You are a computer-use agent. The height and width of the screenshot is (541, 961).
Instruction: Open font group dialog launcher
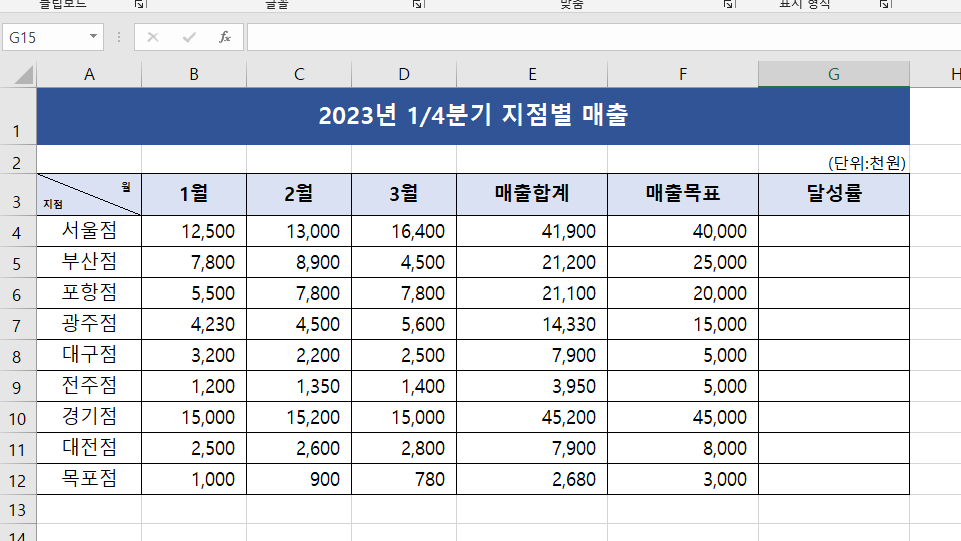click(418, 4)
